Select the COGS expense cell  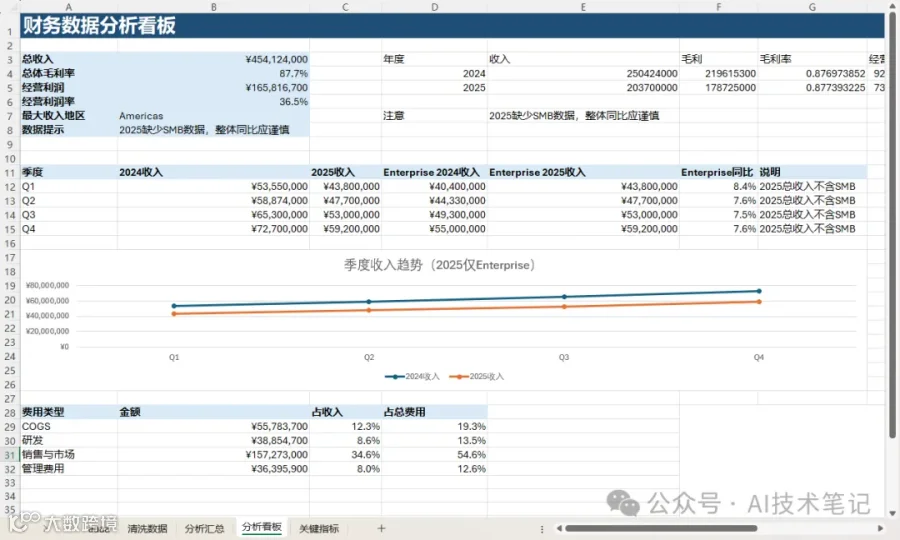(x=69, y=426)
